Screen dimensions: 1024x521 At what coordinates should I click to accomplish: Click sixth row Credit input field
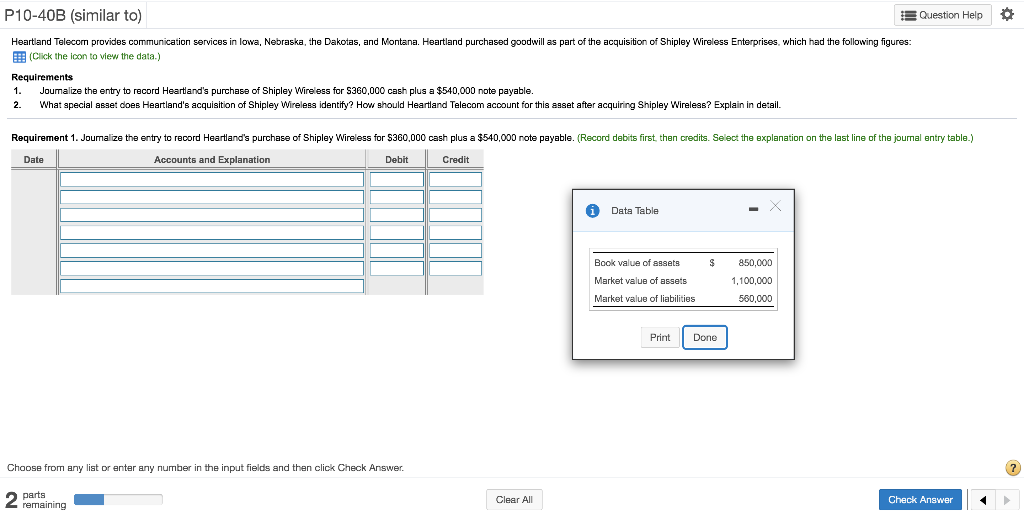point(455,268)
